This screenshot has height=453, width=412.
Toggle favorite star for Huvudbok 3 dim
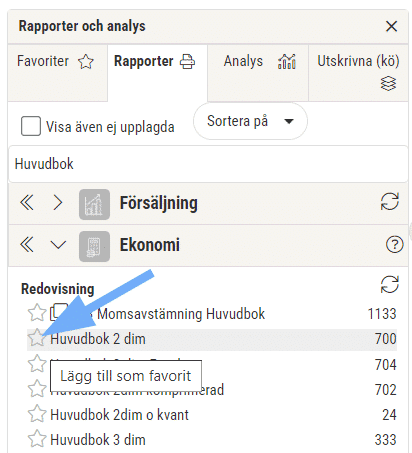(x=37, y=439)
